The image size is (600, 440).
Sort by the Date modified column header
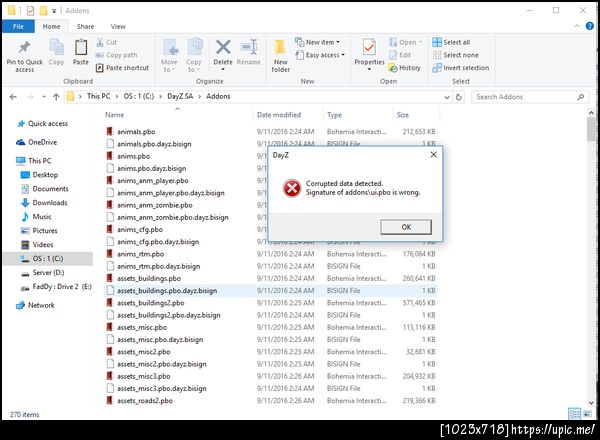(x=279, y=115)
